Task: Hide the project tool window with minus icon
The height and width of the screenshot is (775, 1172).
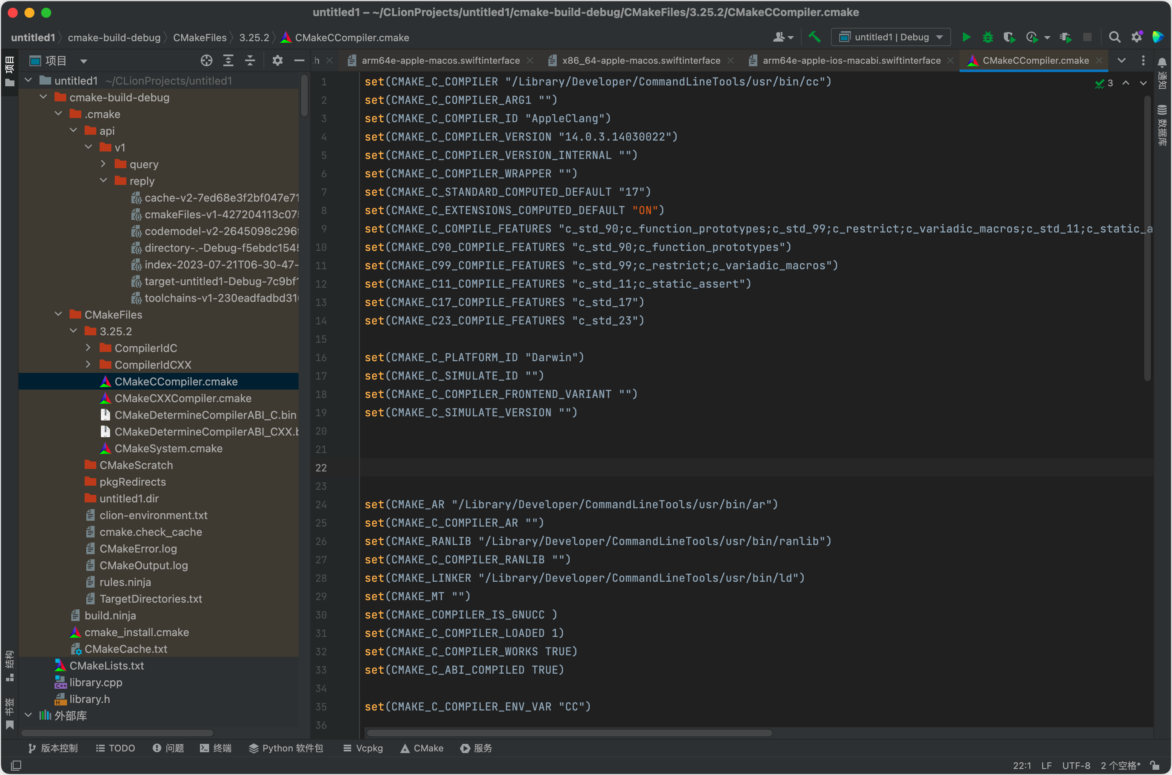Action: (x=299, y=61)
